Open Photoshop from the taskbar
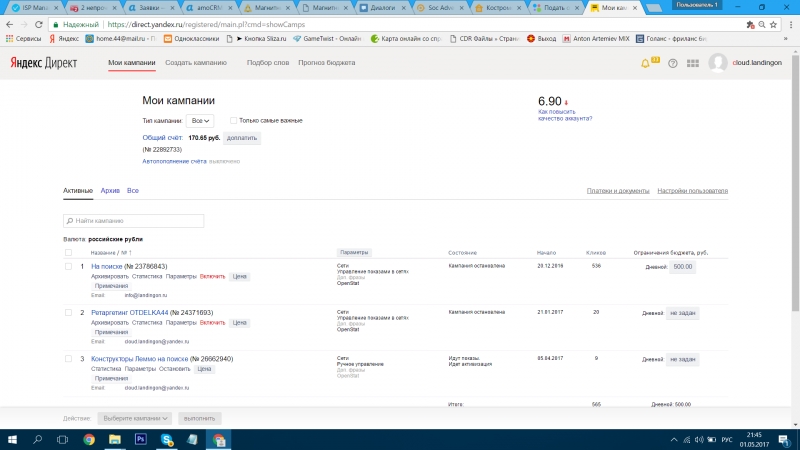 point(141,439)
